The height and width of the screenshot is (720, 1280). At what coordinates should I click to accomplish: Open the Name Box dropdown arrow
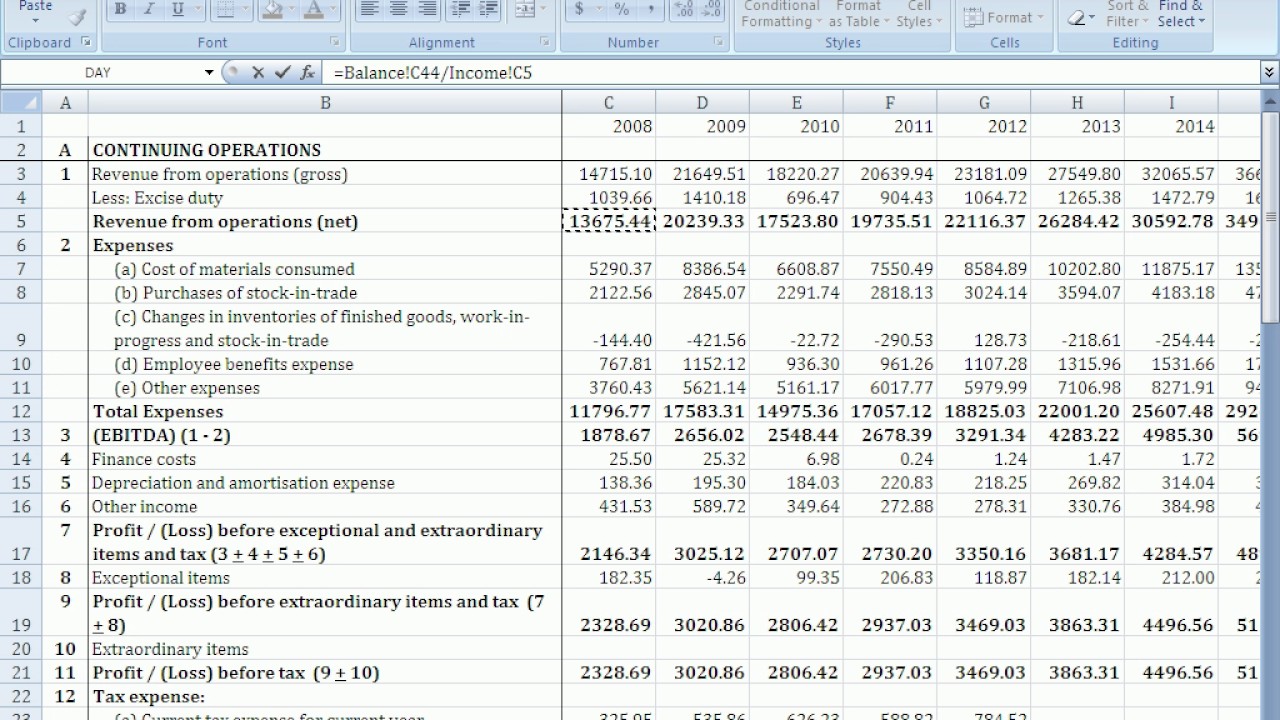point(209,72)
